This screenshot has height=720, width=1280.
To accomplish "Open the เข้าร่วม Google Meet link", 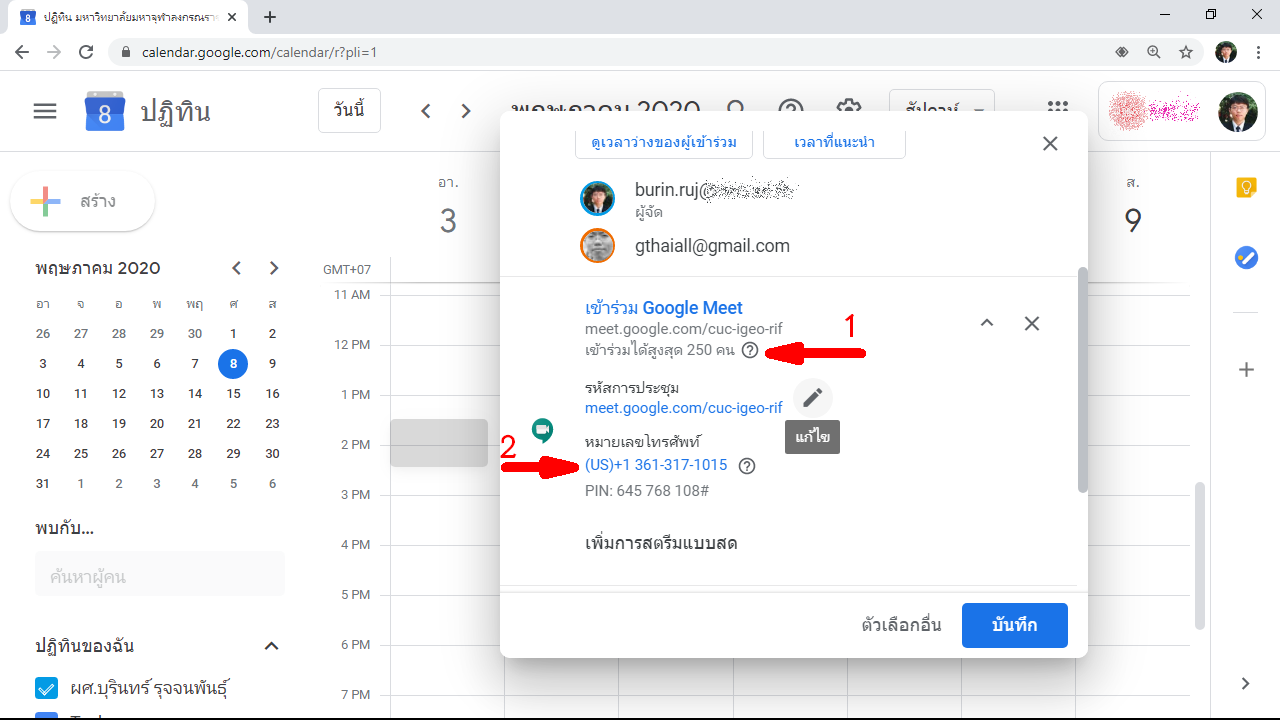I will click(663, 308).
